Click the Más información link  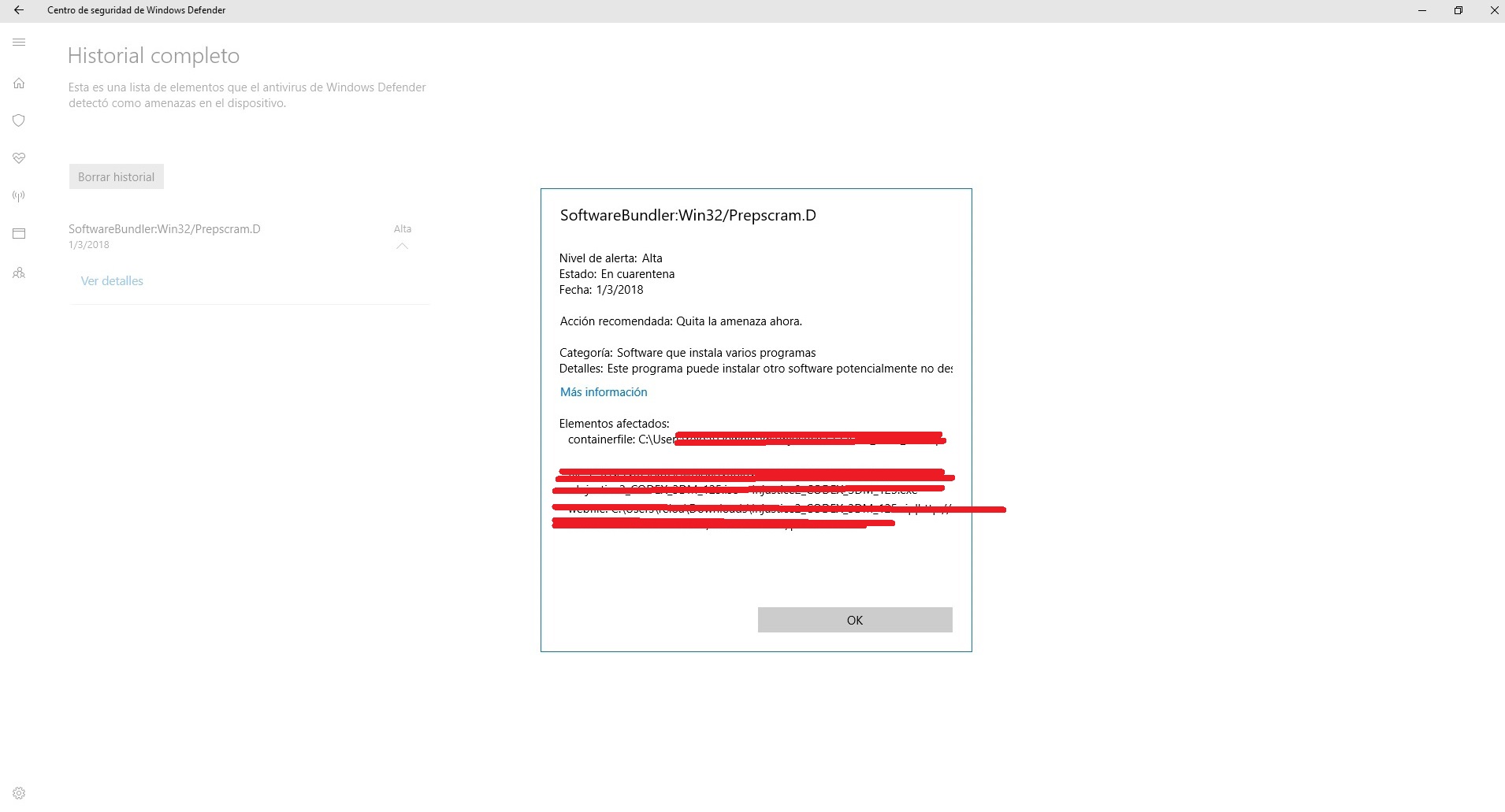604,392
